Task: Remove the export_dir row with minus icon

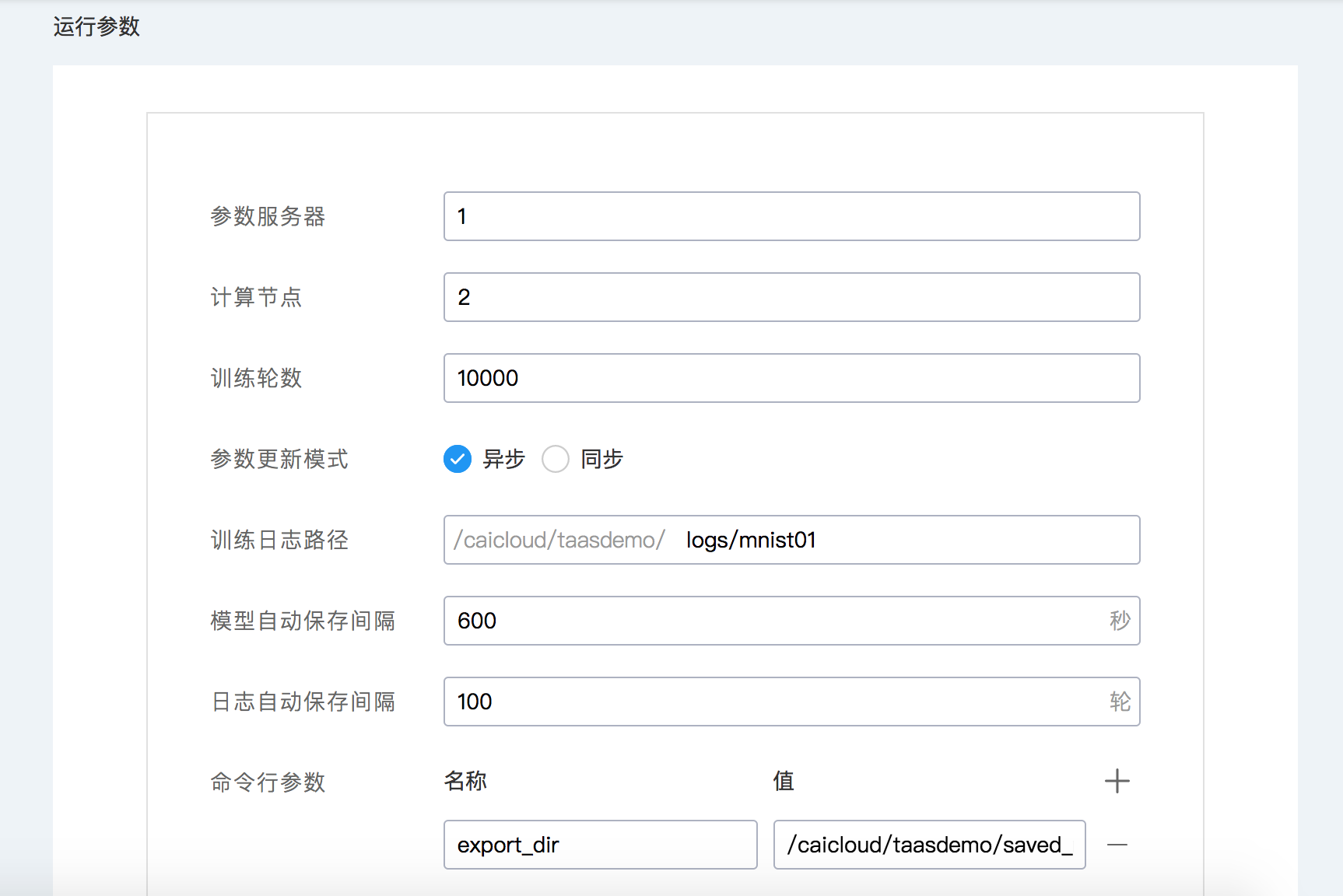Action: 1117,845
